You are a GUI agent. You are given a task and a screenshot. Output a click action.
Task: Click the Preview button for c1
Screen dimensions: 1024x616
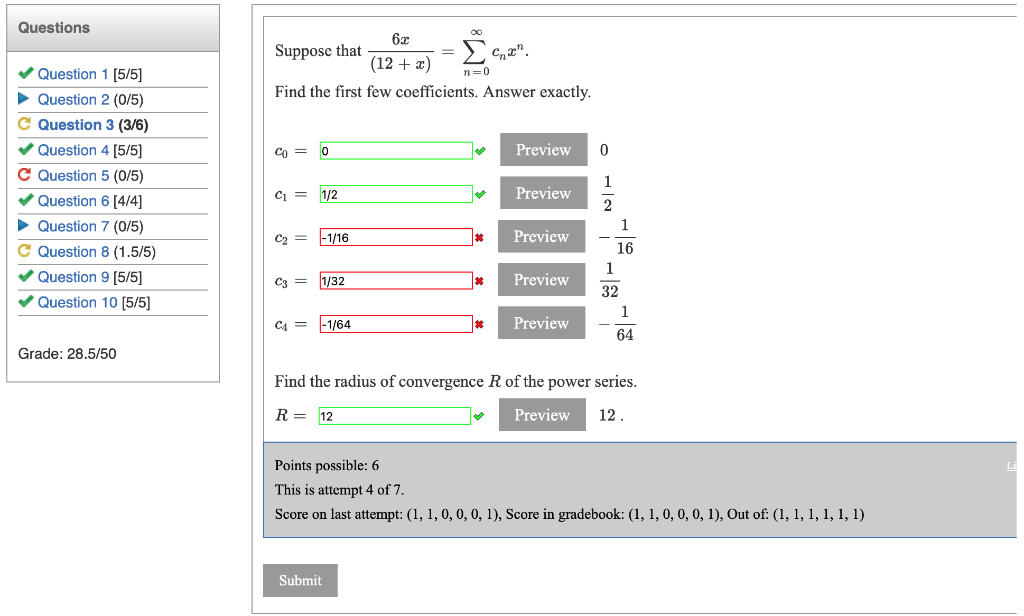pos(543,193)
